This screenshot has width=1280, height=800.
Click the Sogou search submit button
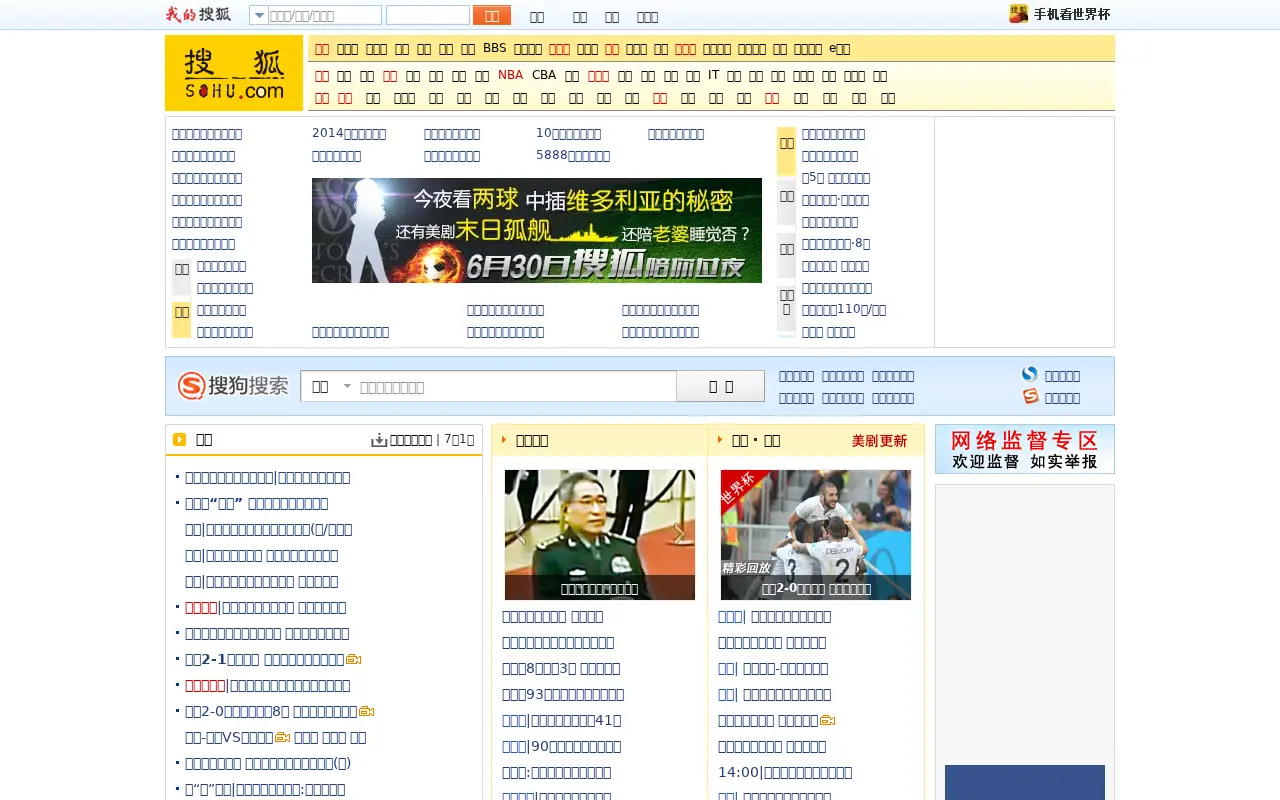click(x=721, y=386)
